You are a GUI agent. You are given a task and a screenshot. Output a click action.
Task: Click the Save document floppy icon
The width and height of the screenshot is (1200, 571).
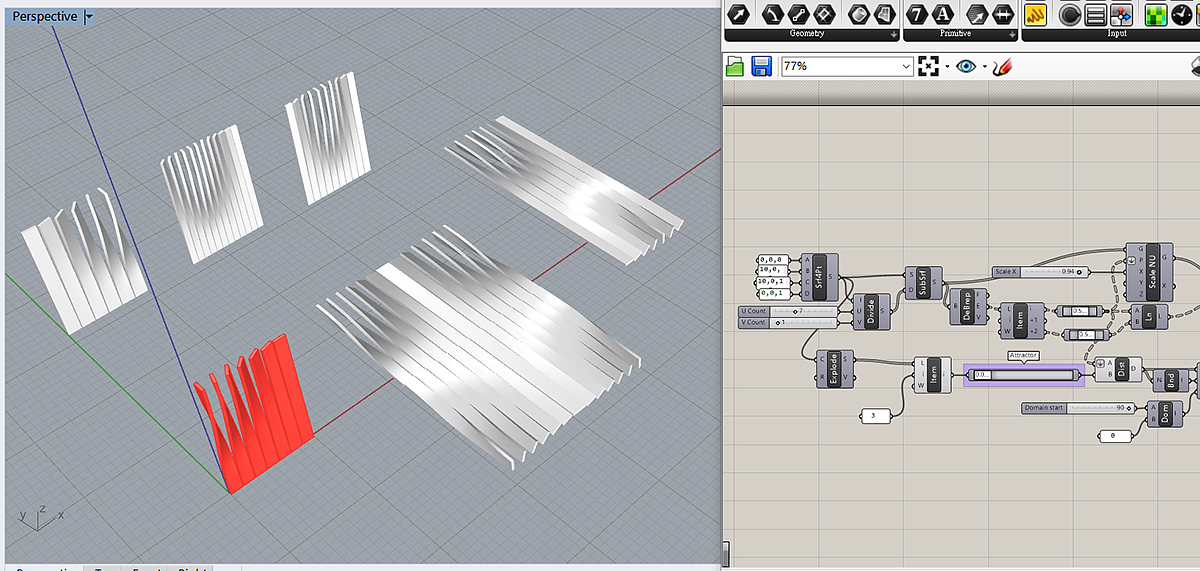(x=761, y=67)
